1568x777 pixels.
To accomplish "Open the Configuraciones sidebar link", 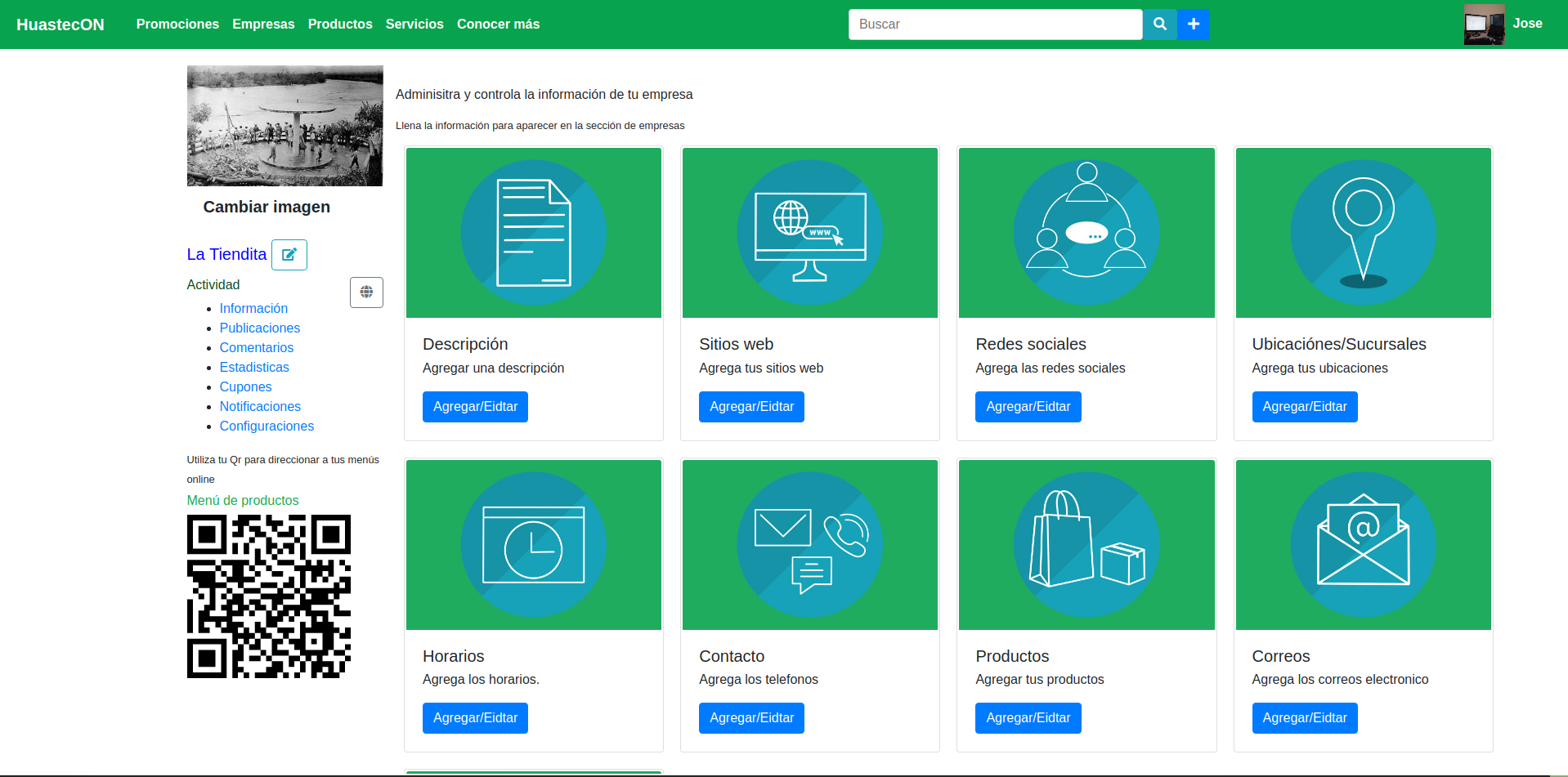I will coord(267,426).
